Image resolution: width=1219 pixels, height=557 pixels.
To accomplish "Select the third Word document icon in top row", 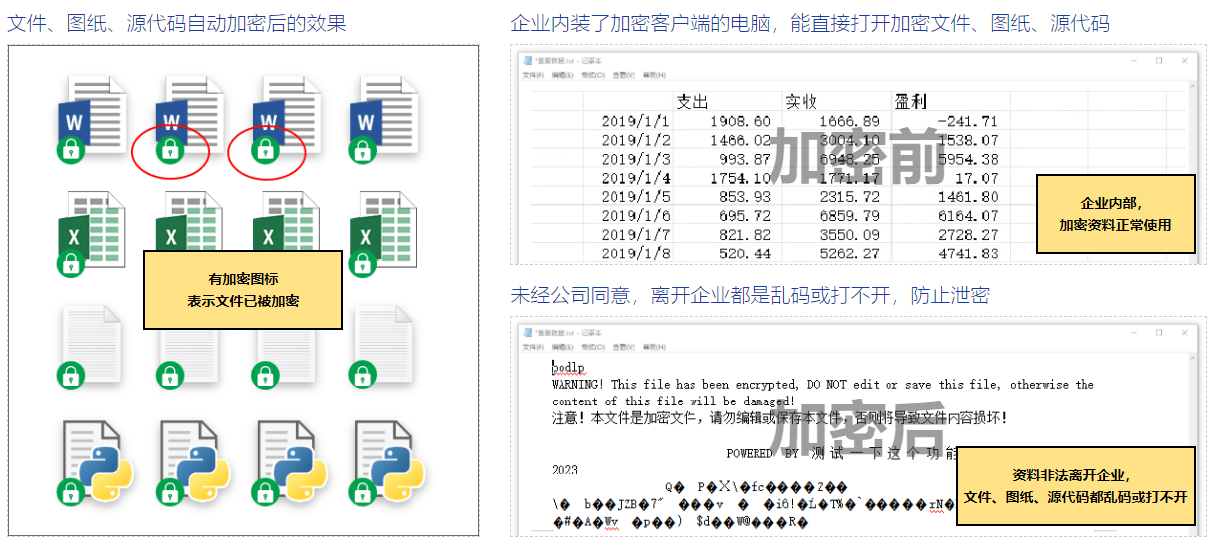I will [x=287, y=118].
